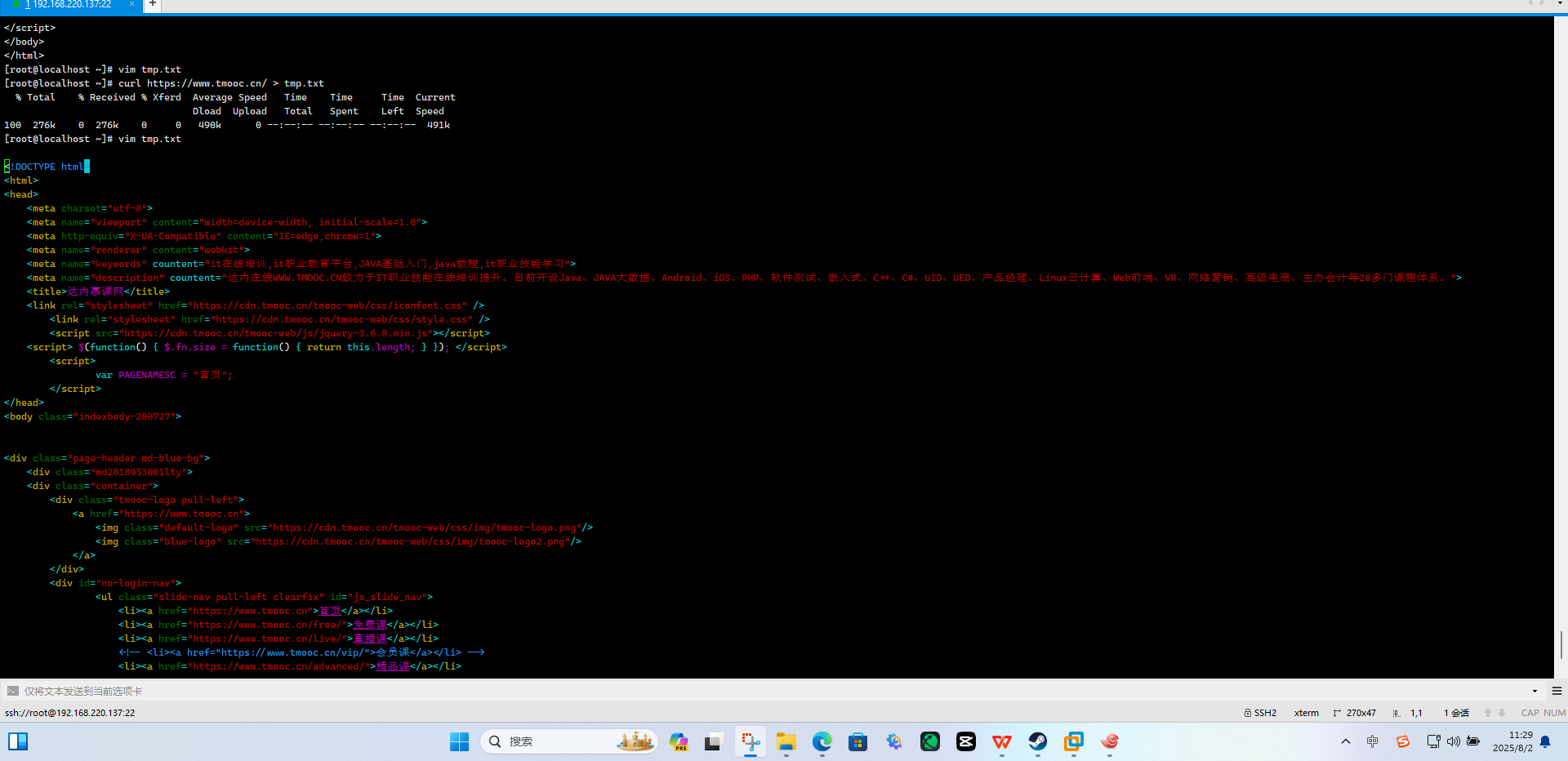Open the blue gear app in taskbar
Screen dimensions: 1568x761
(894, 741)
